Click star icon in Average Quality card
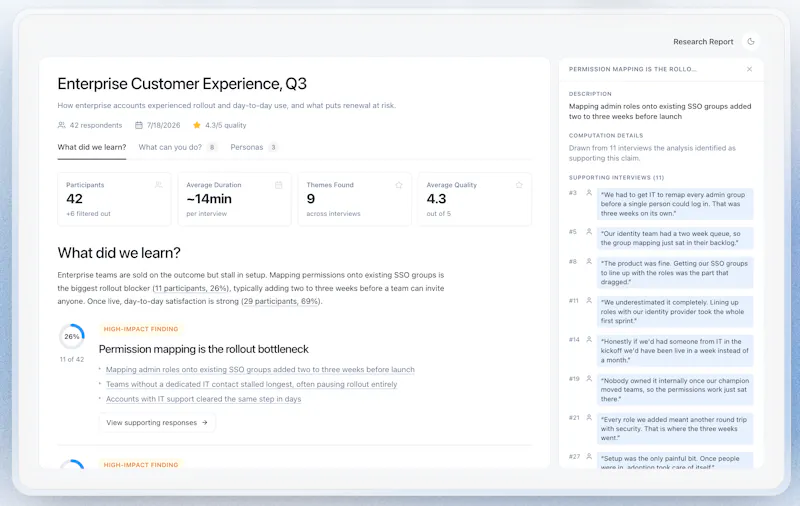Viewport: 800px width, 506px height. point(519,185)
